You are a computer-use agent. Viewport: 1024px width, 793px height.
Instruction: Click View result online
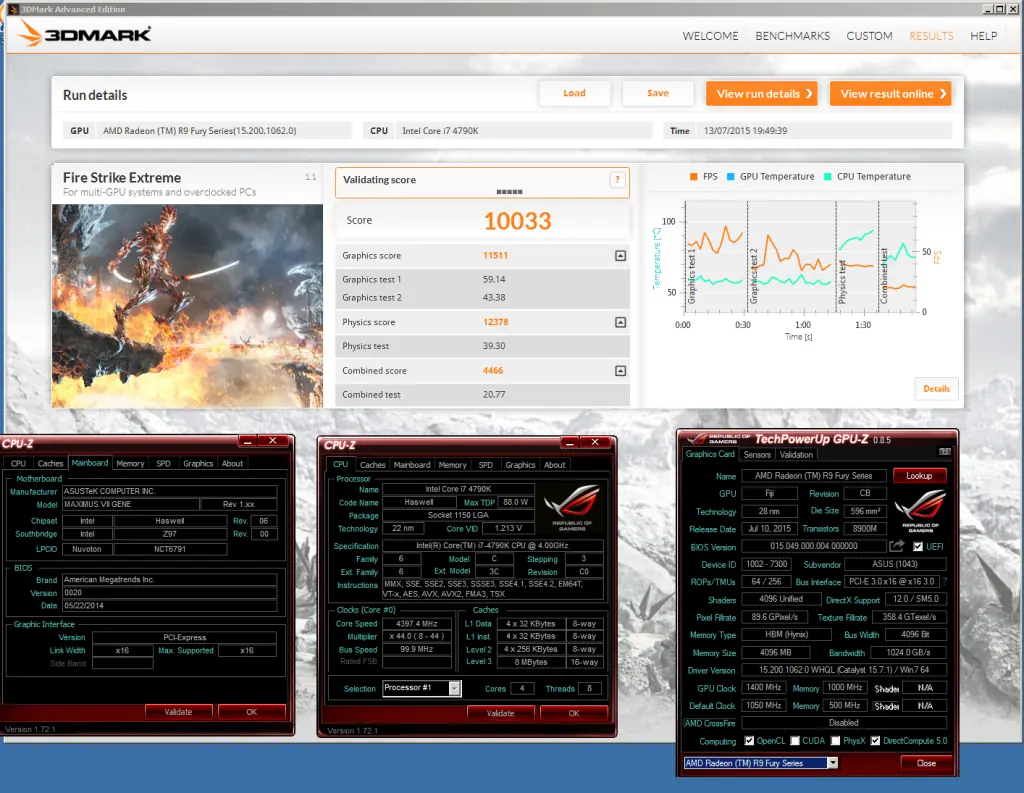tap(890, 93)
